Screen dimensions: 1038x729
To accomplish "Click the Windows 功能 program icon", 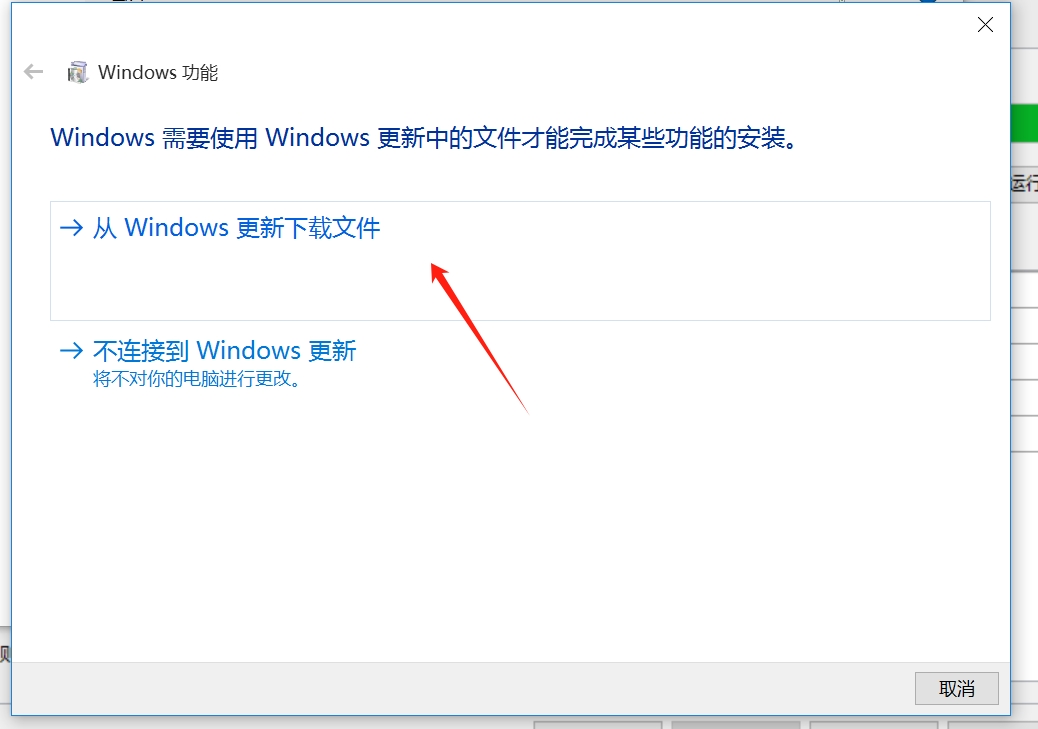I will pyautogui.click(x=77, y=72).
